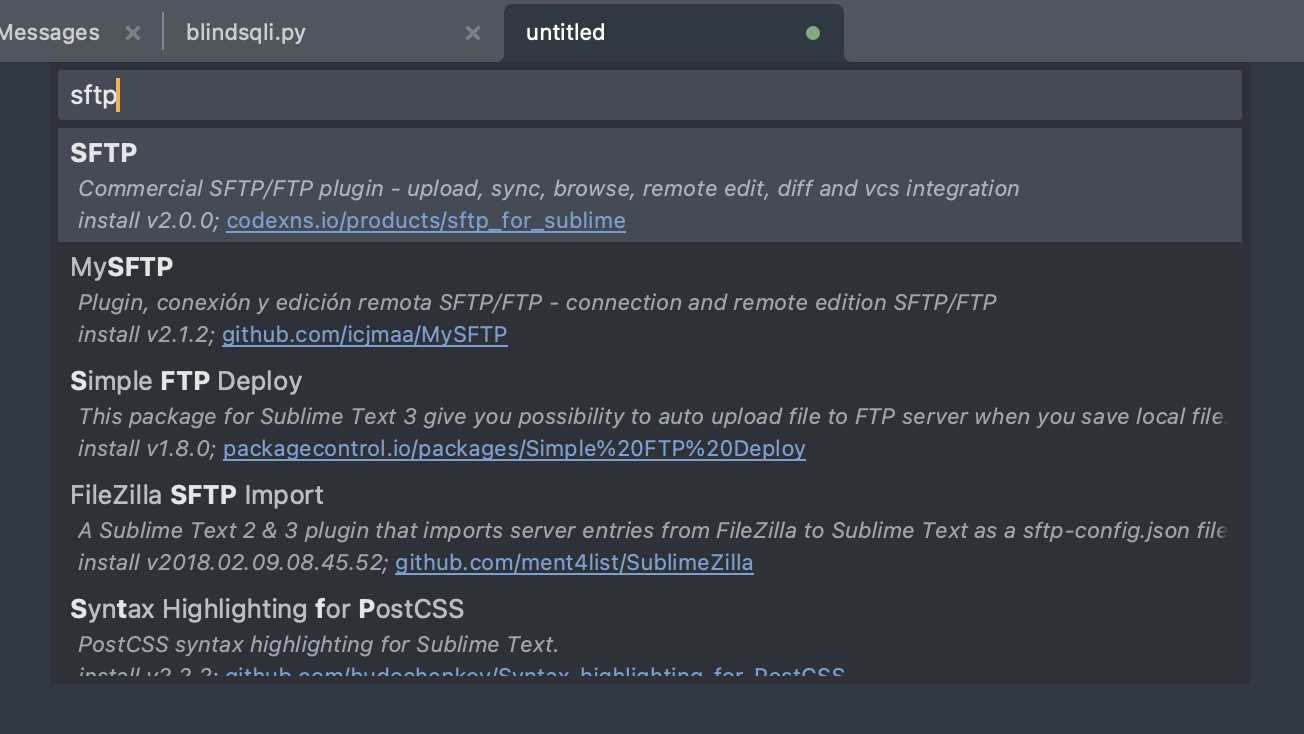Switch to the Messages tab
This screenshot has height=734, width=1304.
click(x=50, y=31)
